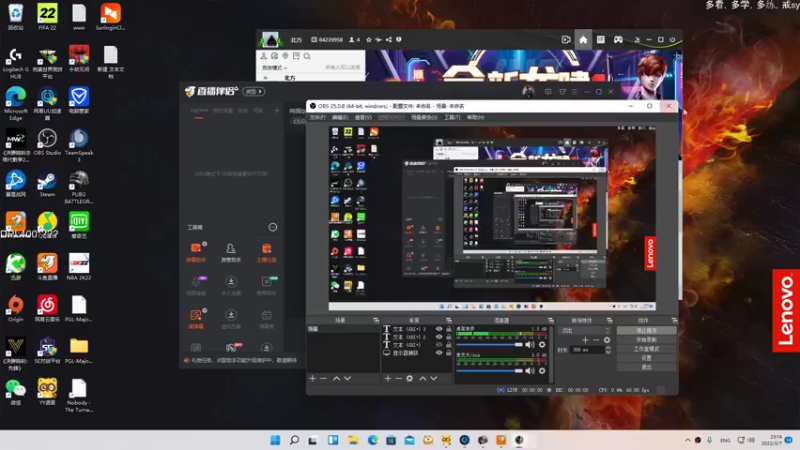Open the 文件(F) menu in OBS
Screen dimensions: 800x450
tap(317, 117)
